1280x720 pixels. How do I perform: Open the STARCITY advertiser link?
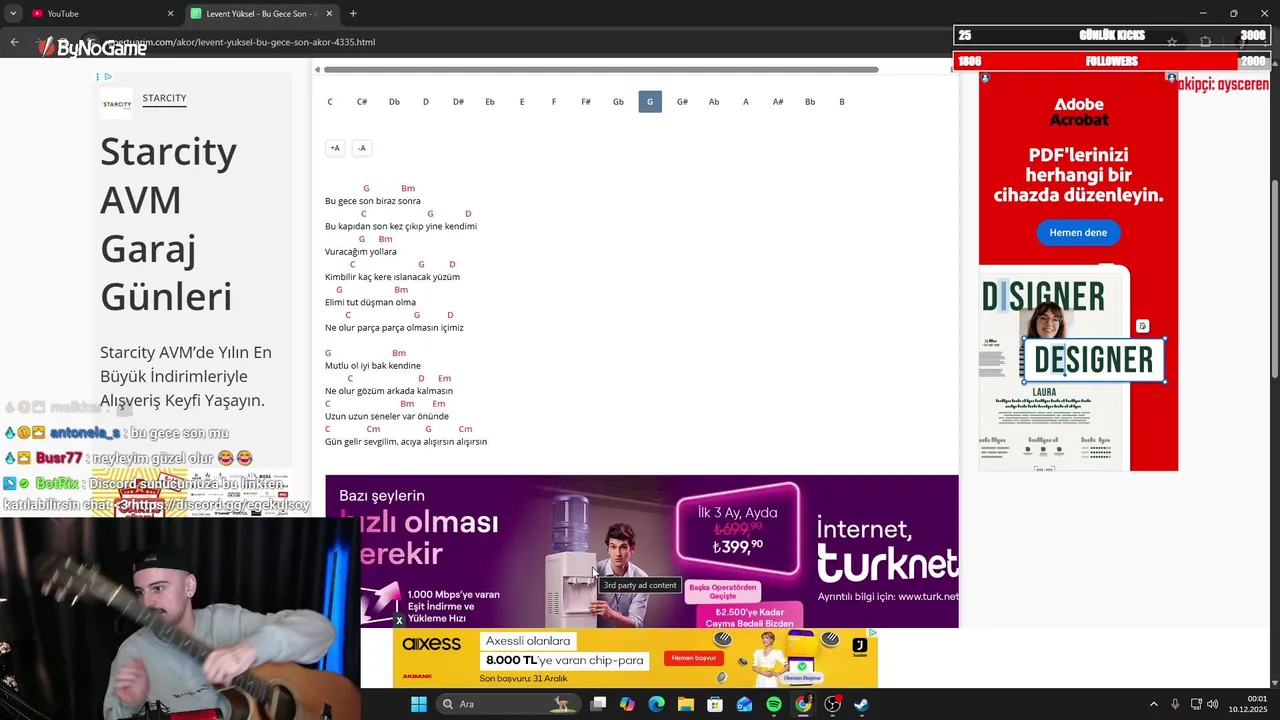[x=164, y=98]
